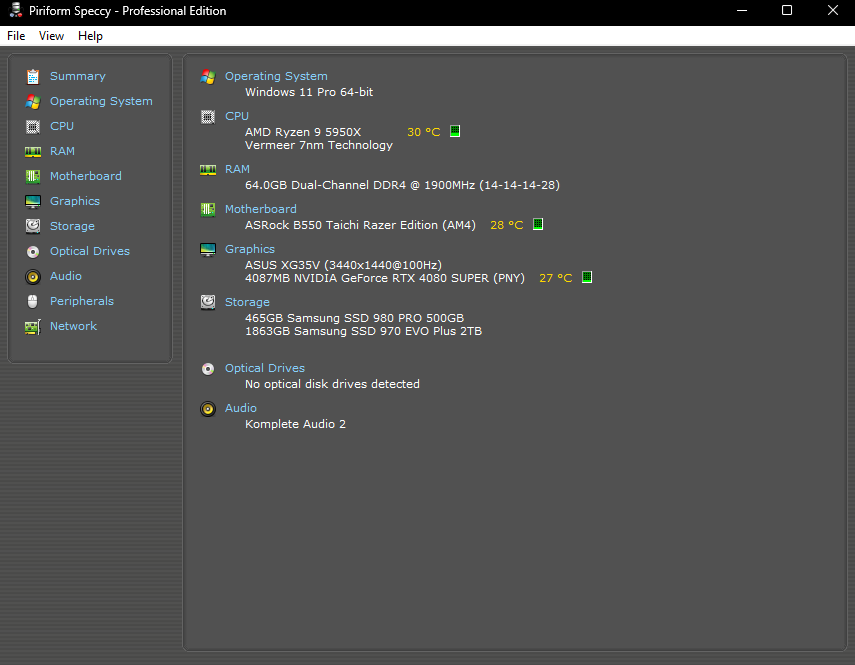Click the AMD Ryzen 9 5950X text
The image size is (855, 665).
303,132
